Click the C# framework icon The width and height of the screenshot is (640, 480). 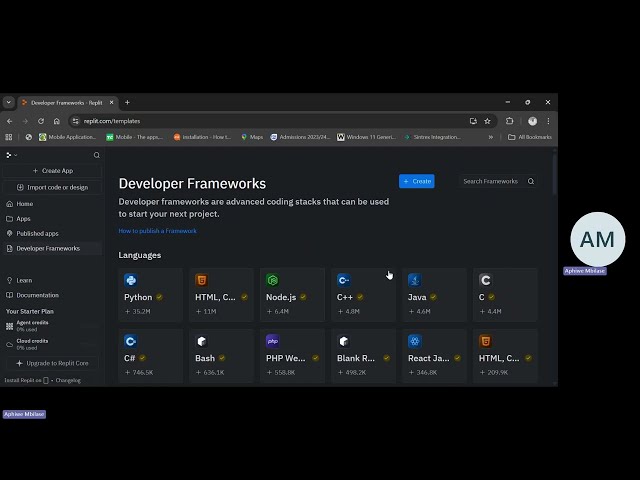point(130,341)
